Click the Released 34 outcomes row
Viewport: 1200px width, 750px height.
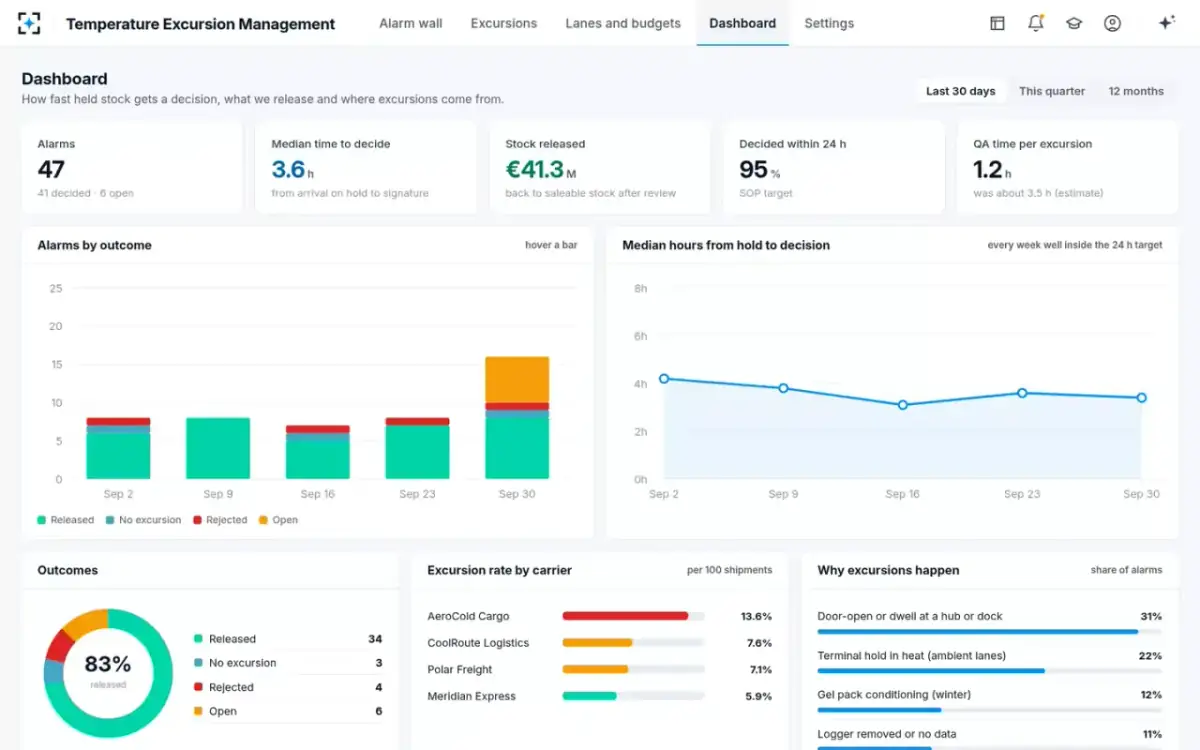[288, 639]
